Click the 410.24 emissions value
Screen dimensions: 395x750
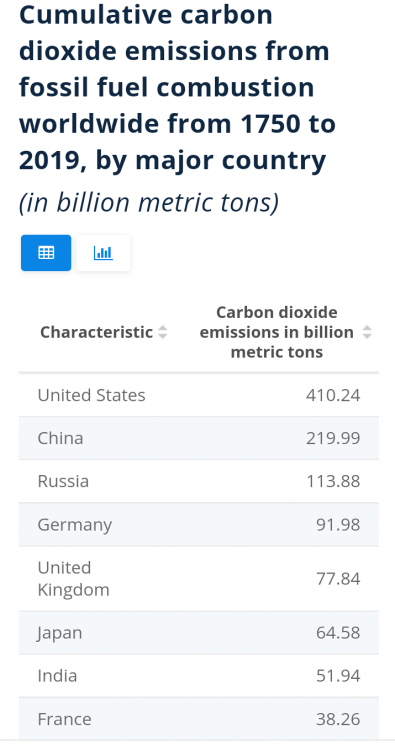tap(333, 395)
